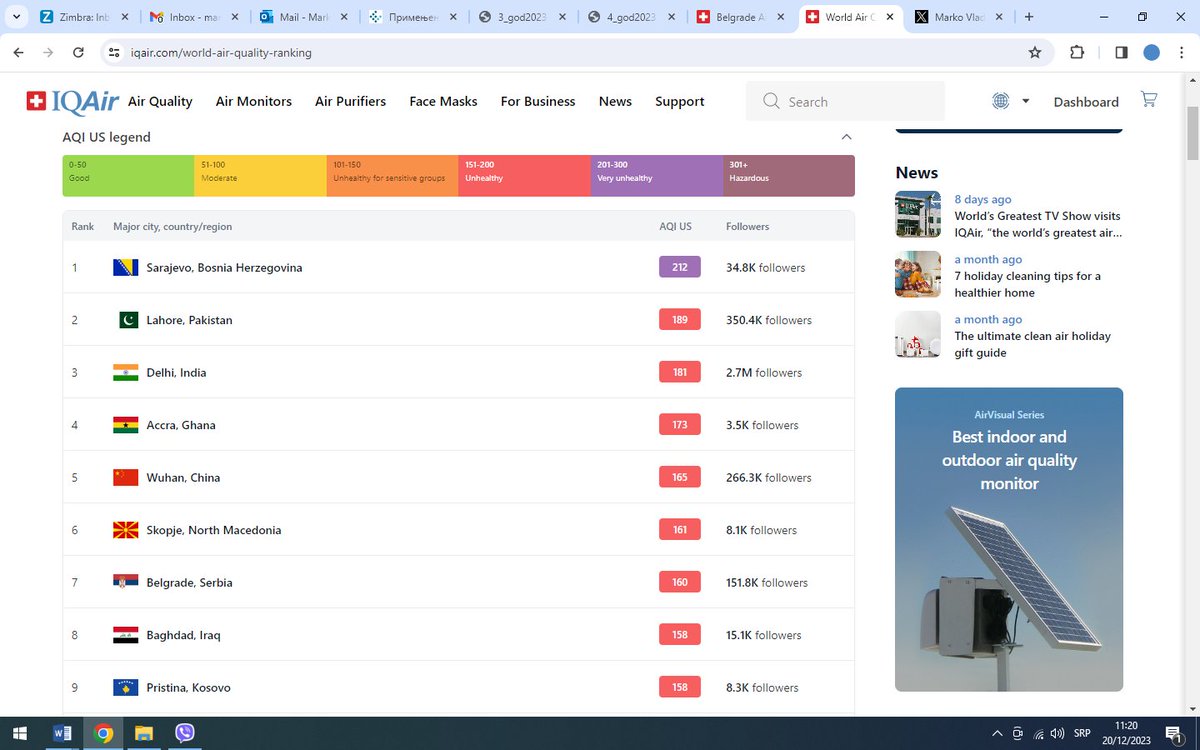Open Skopje, North Macedonia ranking entry
The height and width of the screenshot is (750, 1200).
(459, 530)
